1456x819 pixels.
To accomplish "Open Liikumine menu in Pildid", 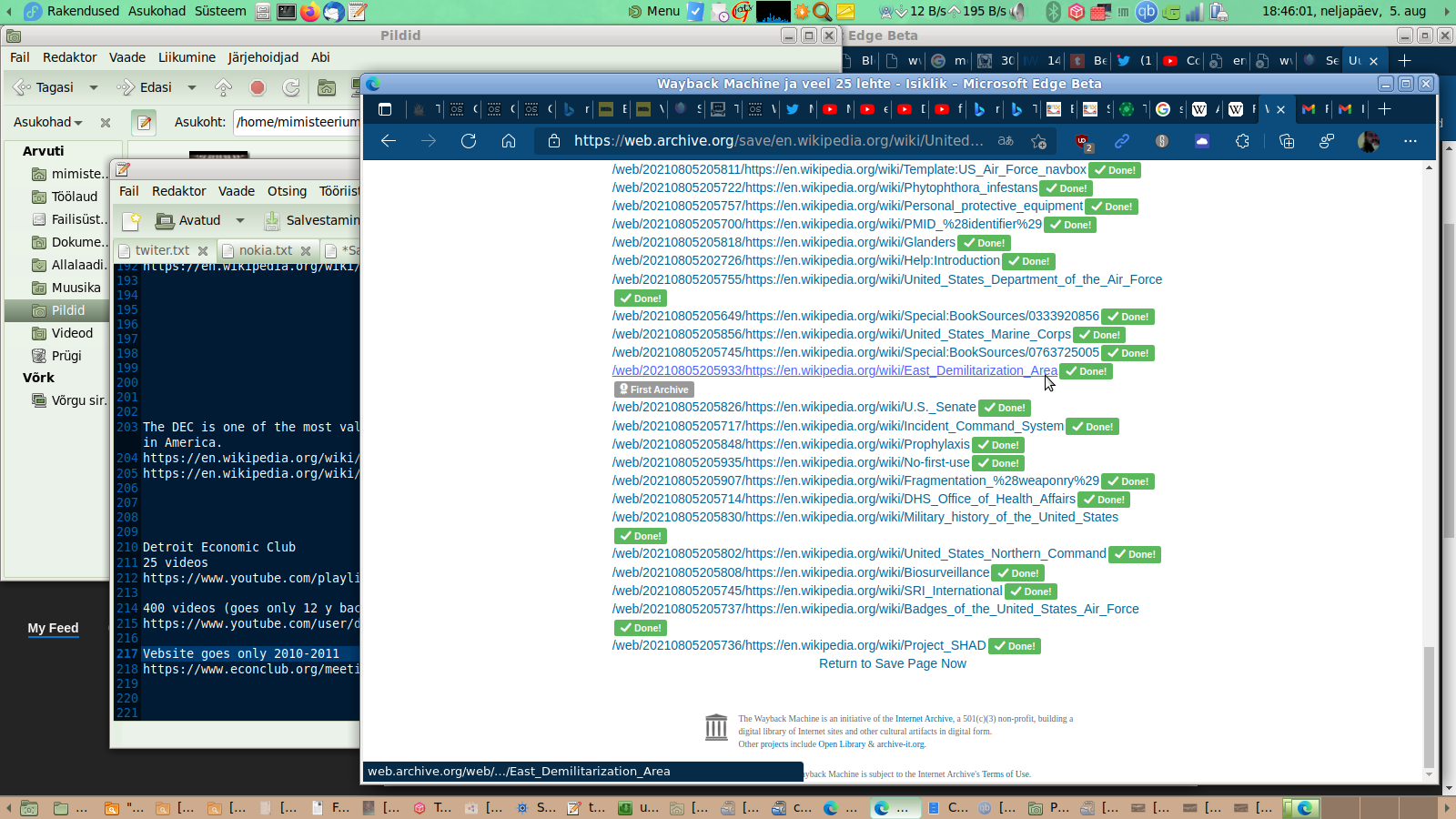I will (187, 57).
